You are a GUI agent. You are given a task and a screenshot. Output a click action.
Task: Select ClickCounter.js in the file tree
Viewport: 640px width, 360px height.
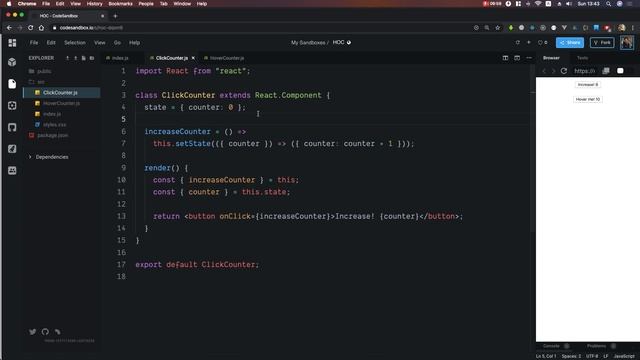click(62, 93)
